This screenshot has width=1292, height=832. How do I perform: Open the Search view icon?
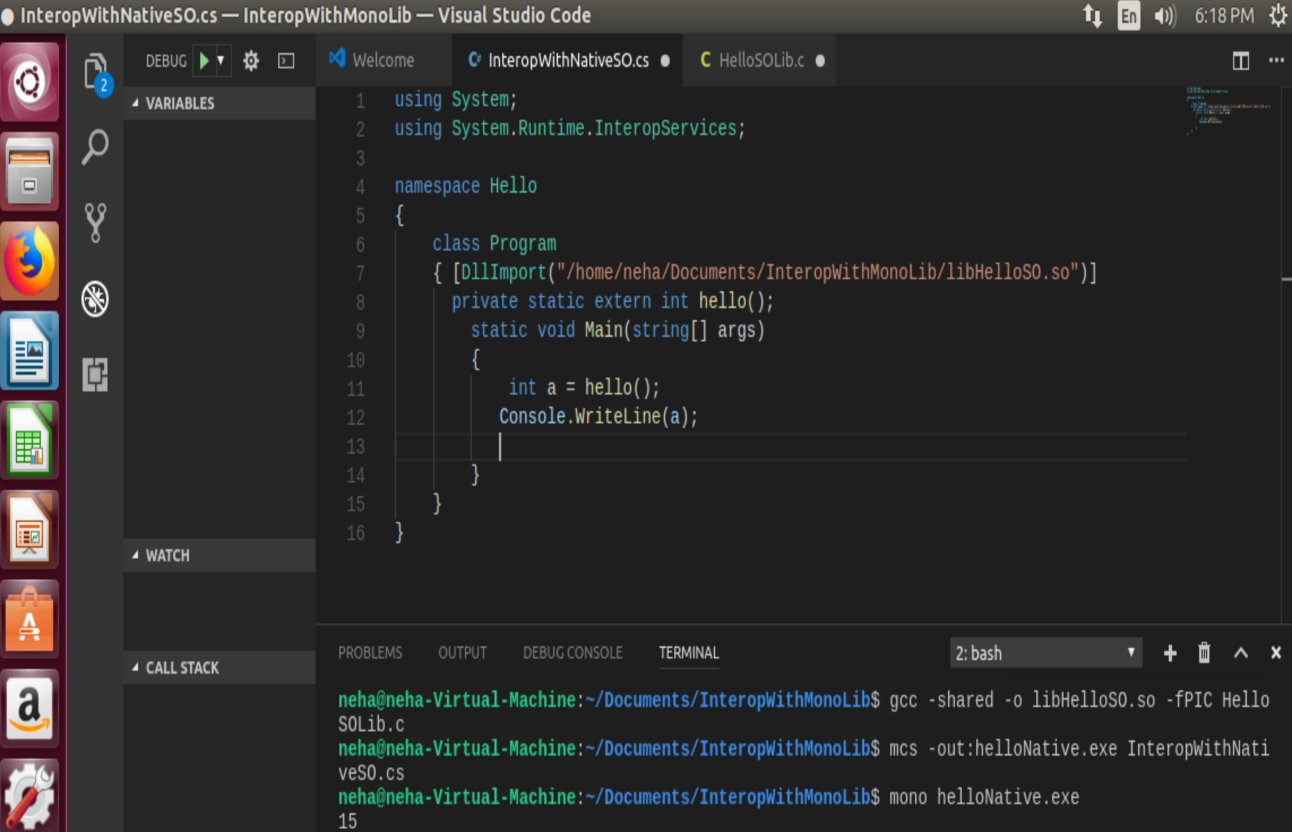point(95,147)
